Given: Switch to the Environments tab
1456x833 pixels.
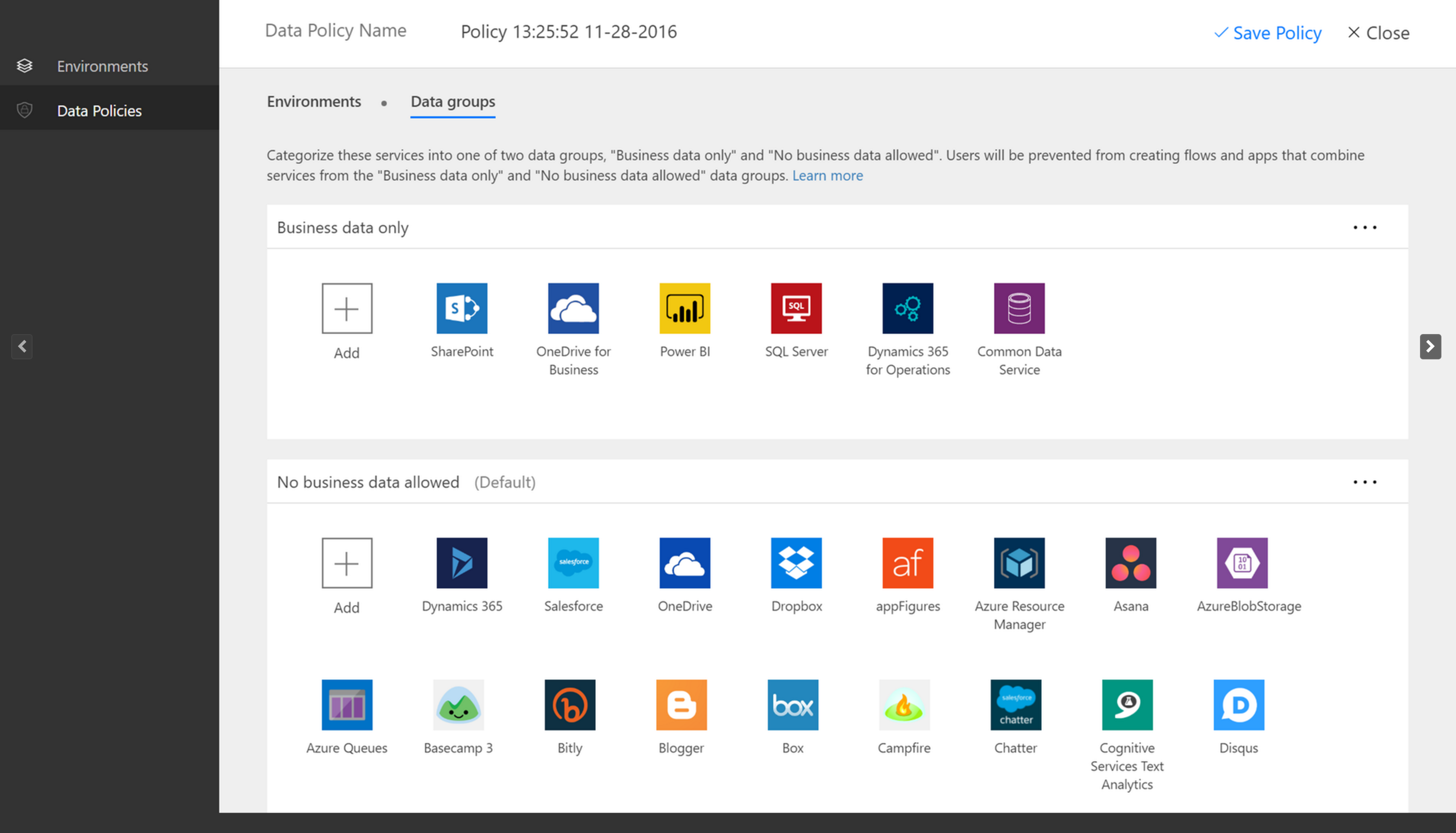Looking at the screenshot, I should (x=314, y=101).
